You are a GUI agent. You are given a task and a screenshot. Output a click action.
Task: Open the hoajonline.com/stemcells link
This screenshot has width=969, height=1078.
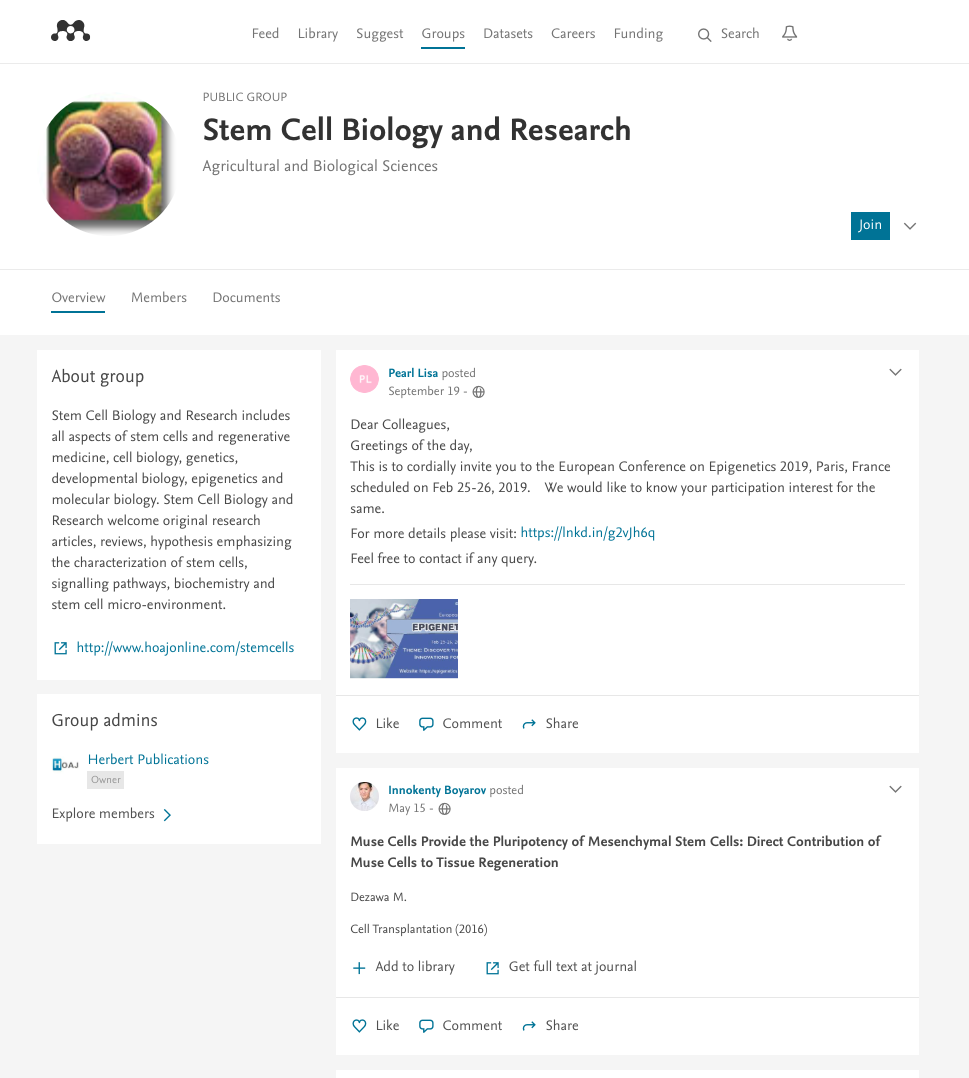185,648
